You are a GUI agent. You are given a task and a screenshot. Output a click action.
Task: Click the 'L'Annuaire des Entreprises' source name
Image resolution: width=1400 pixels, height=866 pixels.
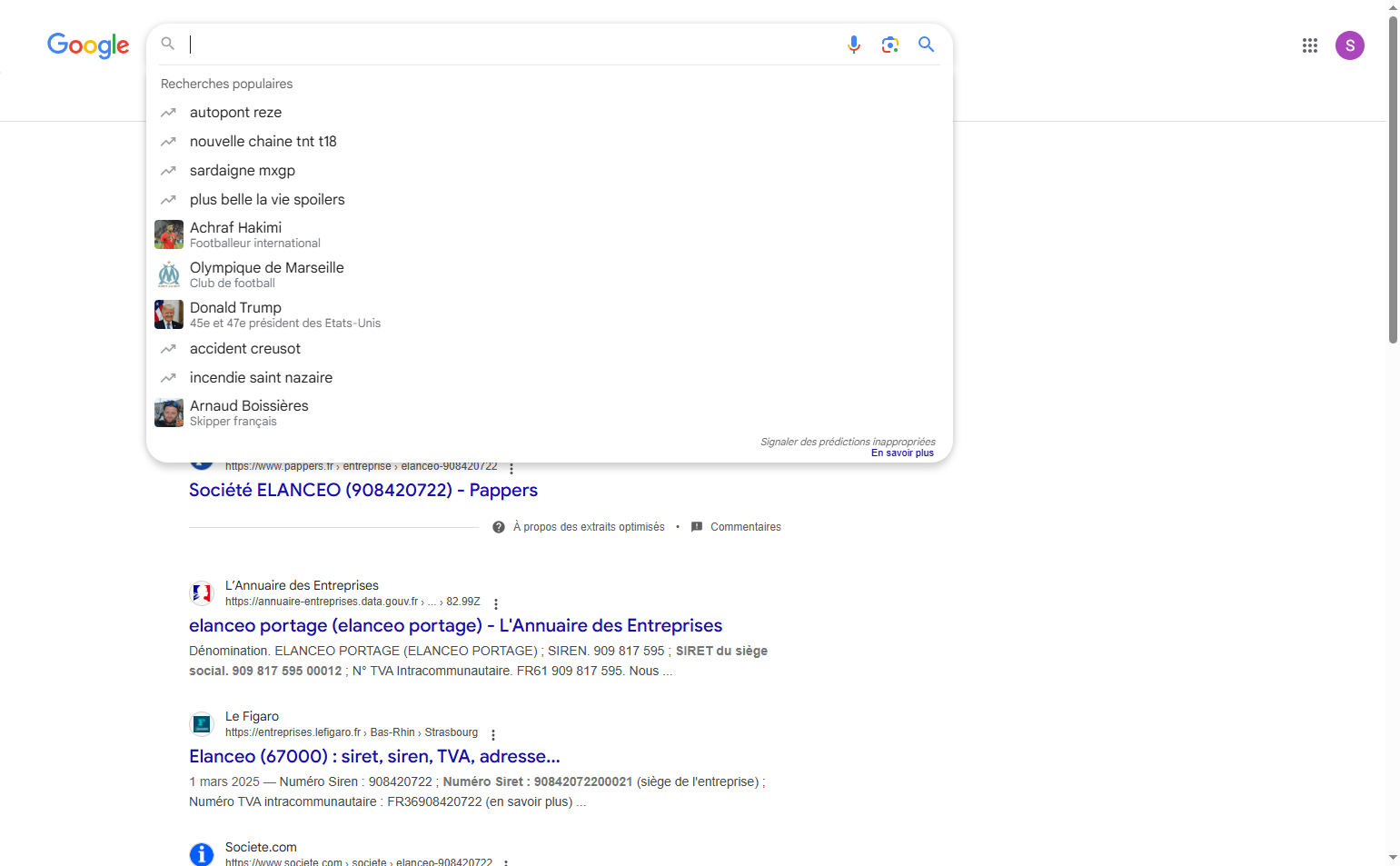pyautogui.click(x=302, y=585)
